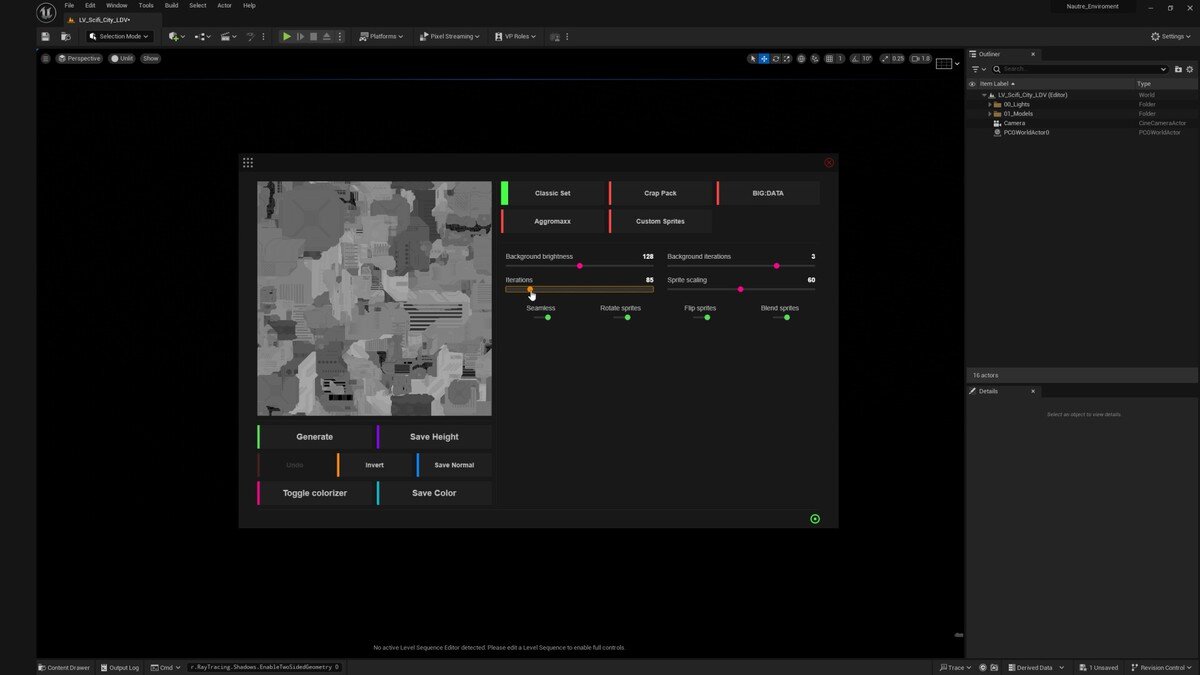Open the VP Roles dropdown
The height and width of the screenshot is (675, 1200).
click(515, 36)
